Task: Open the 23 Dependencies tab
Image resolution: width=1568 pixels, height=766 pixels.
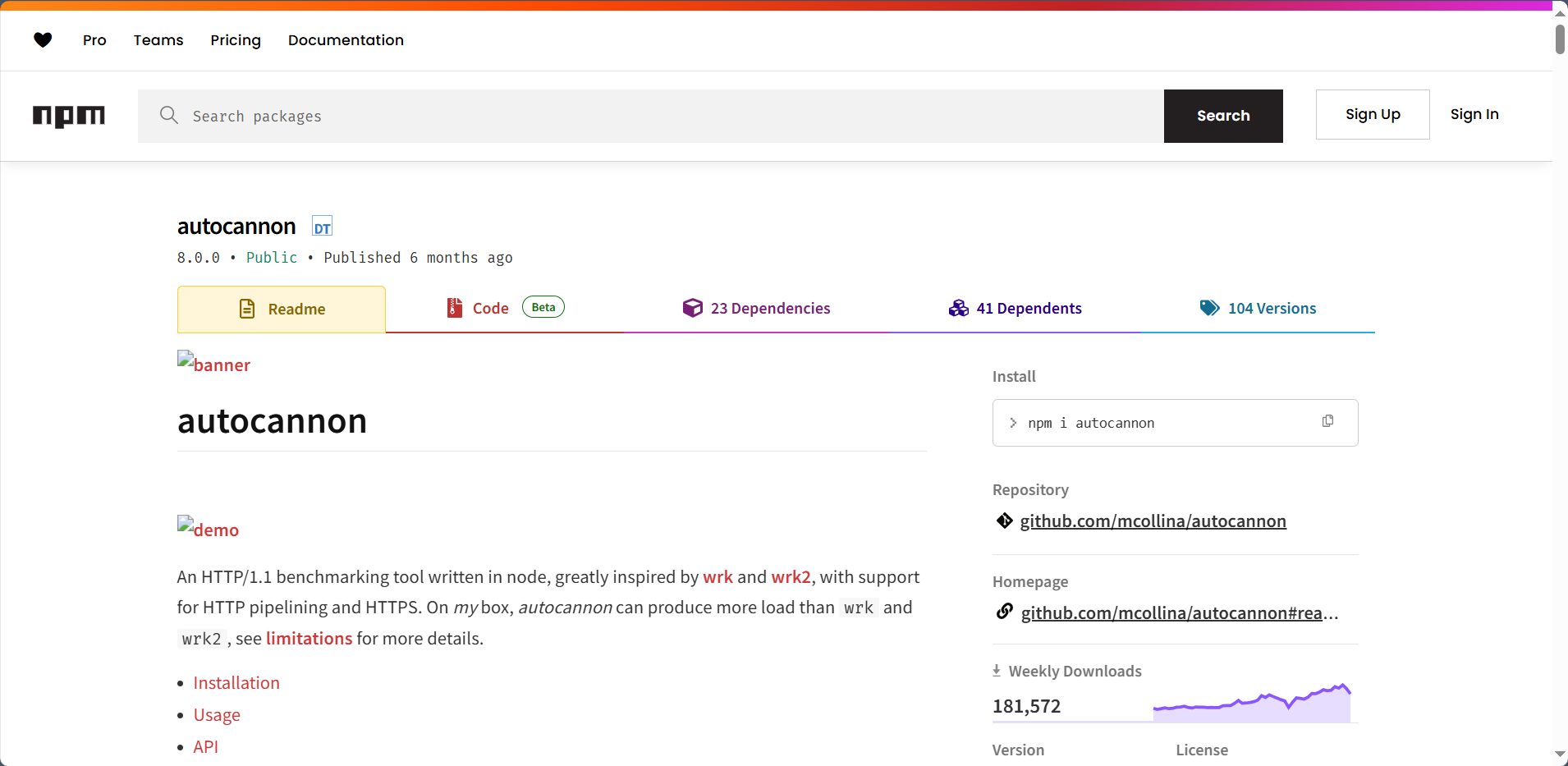Action: click(x=756, y=309)
